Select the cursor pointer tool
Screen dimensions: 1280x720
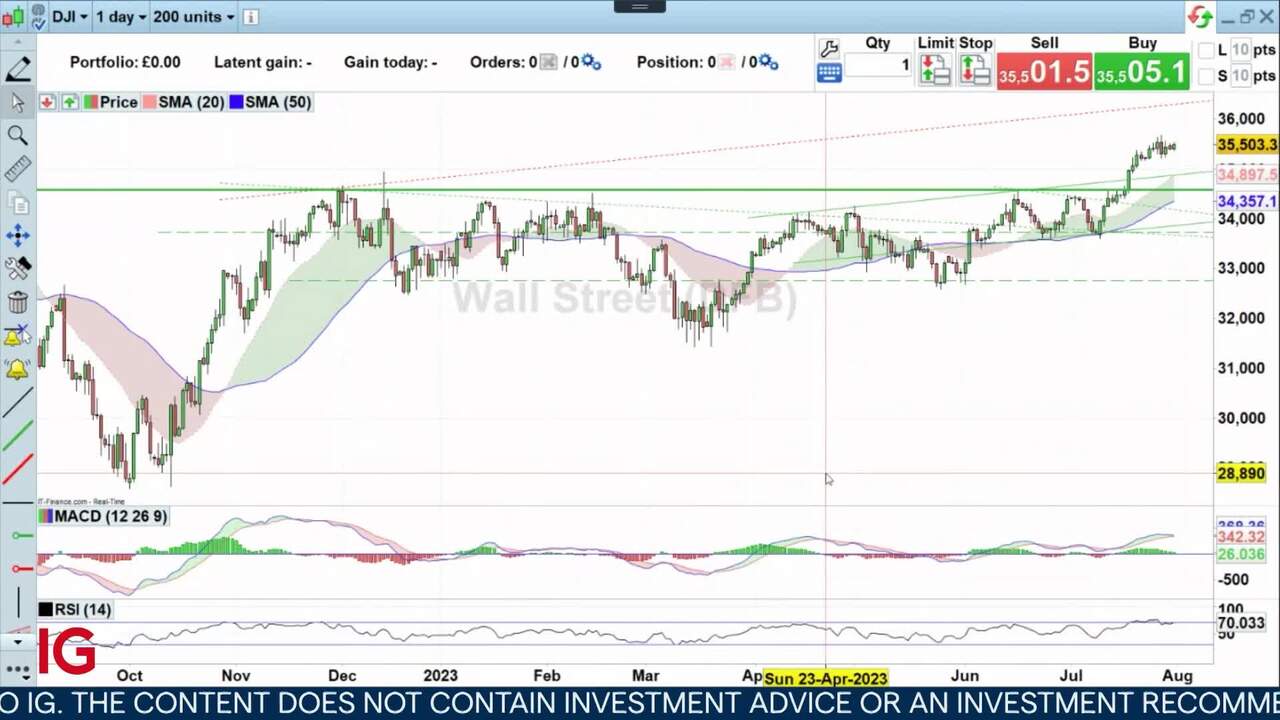pyautogui.click(x=18, y=102)
